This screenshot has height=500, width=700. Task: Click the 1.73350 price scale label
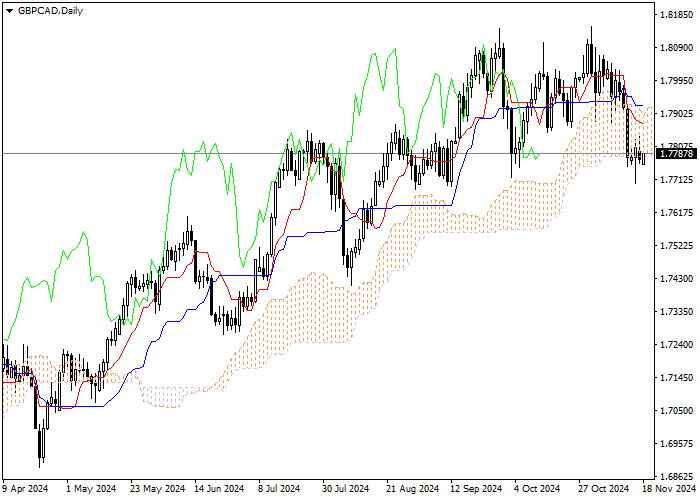pos(676,312)
